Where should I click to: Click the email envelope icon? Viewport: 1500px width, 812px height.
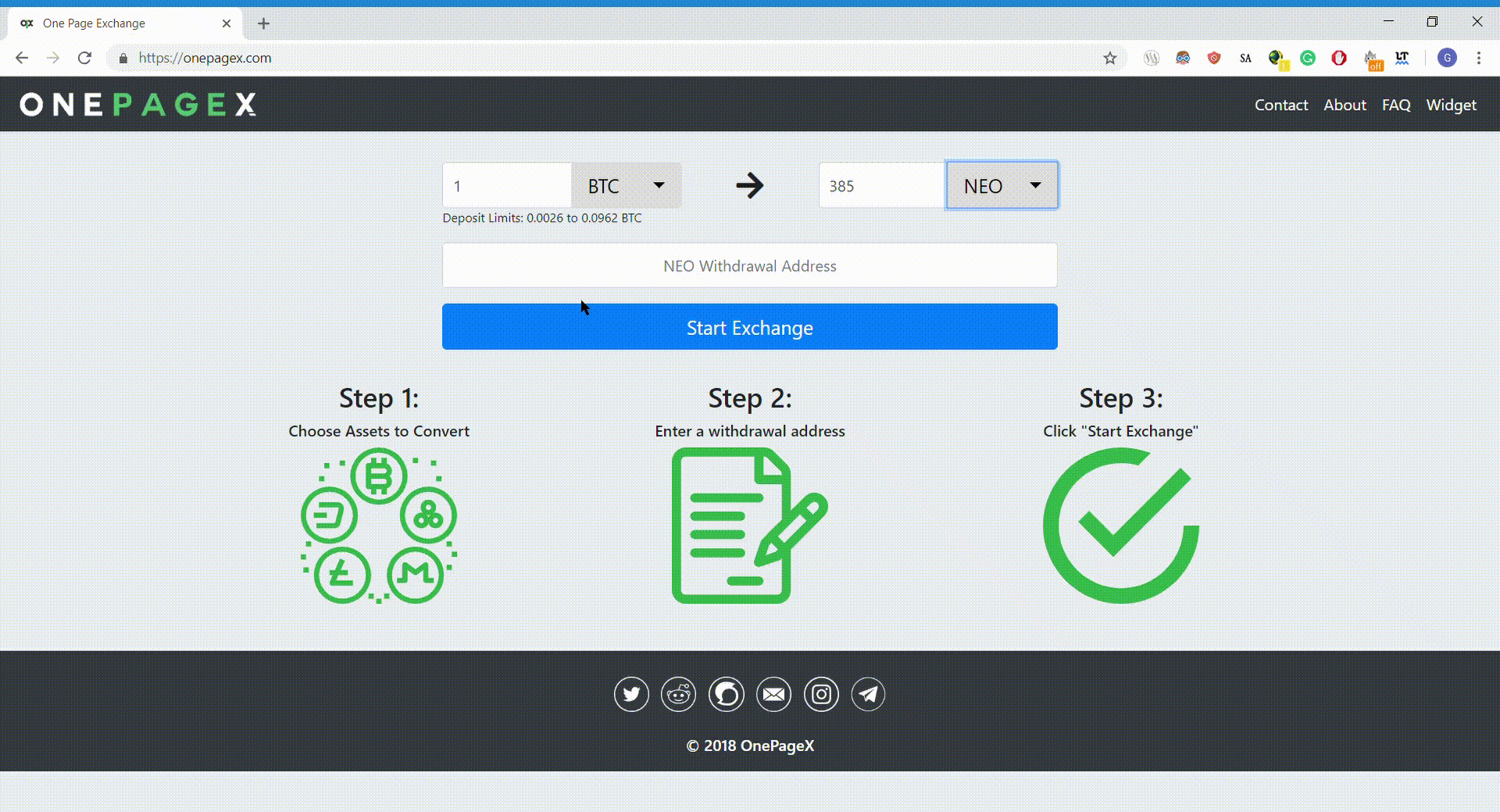click(x=773, y=694)
